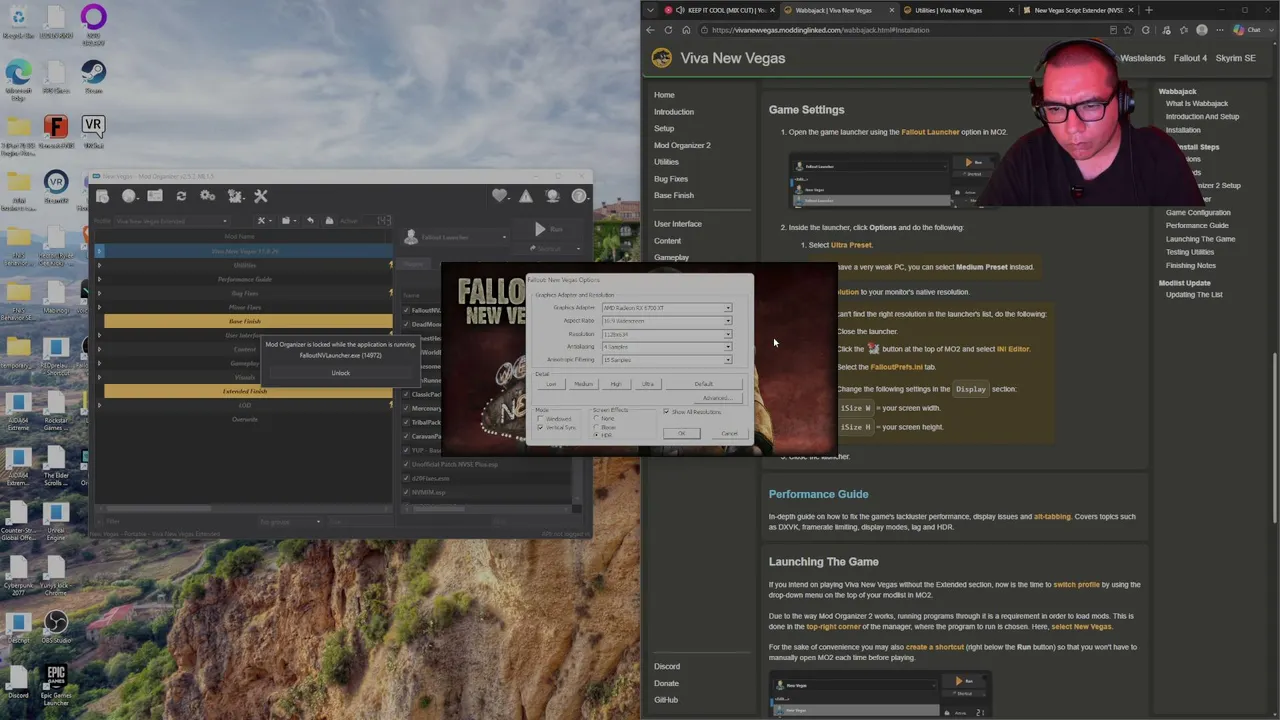Screen dimensions: 1280x720
Task: Open the Fallout Launcher executable dropdown
Action: click(455, 237)
